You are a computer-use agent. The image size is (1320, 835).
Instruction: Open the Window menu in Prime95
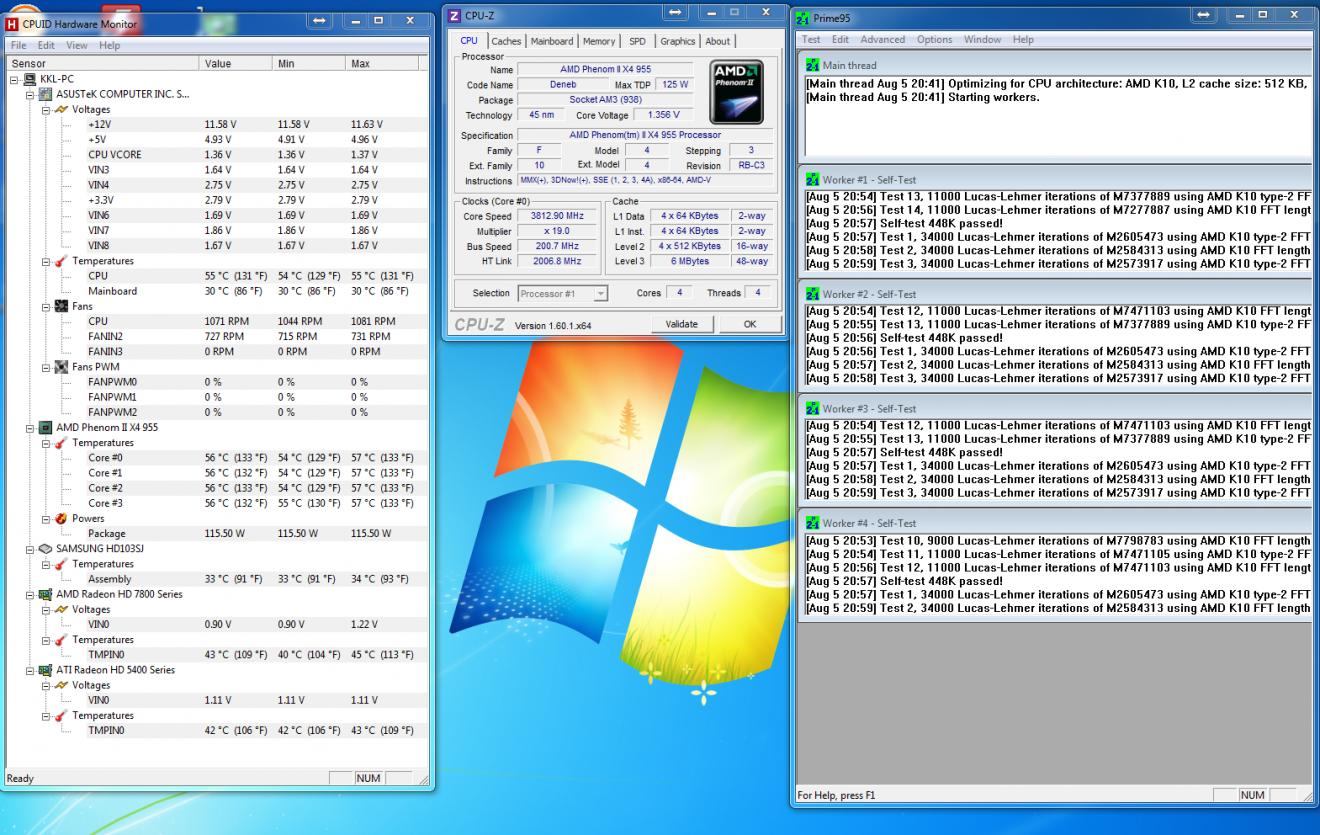(x=982, y=39)
